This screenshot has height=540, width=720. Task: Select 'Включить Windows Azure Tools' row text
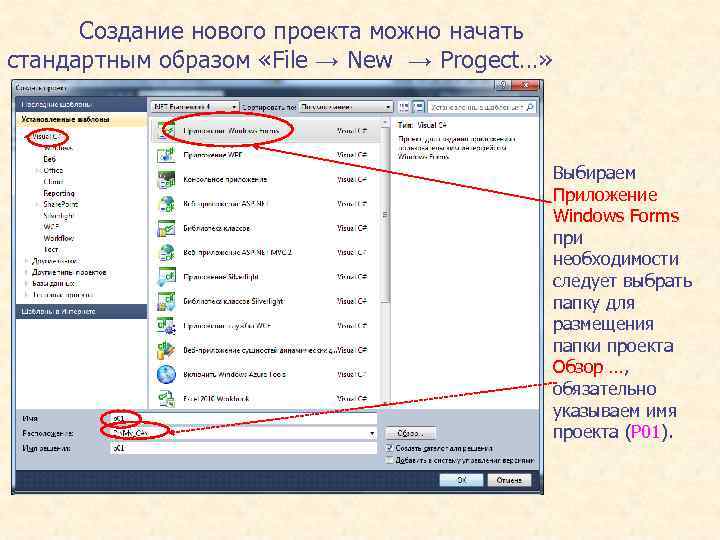235,374
